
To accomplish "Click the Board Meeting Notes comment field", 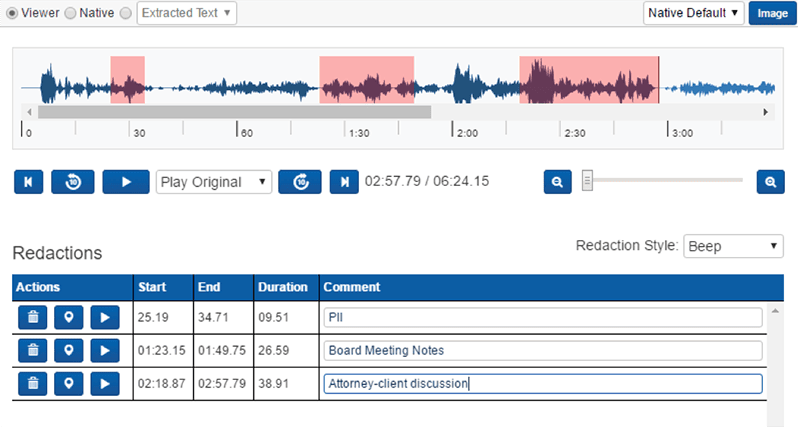I will coord(543,351).
